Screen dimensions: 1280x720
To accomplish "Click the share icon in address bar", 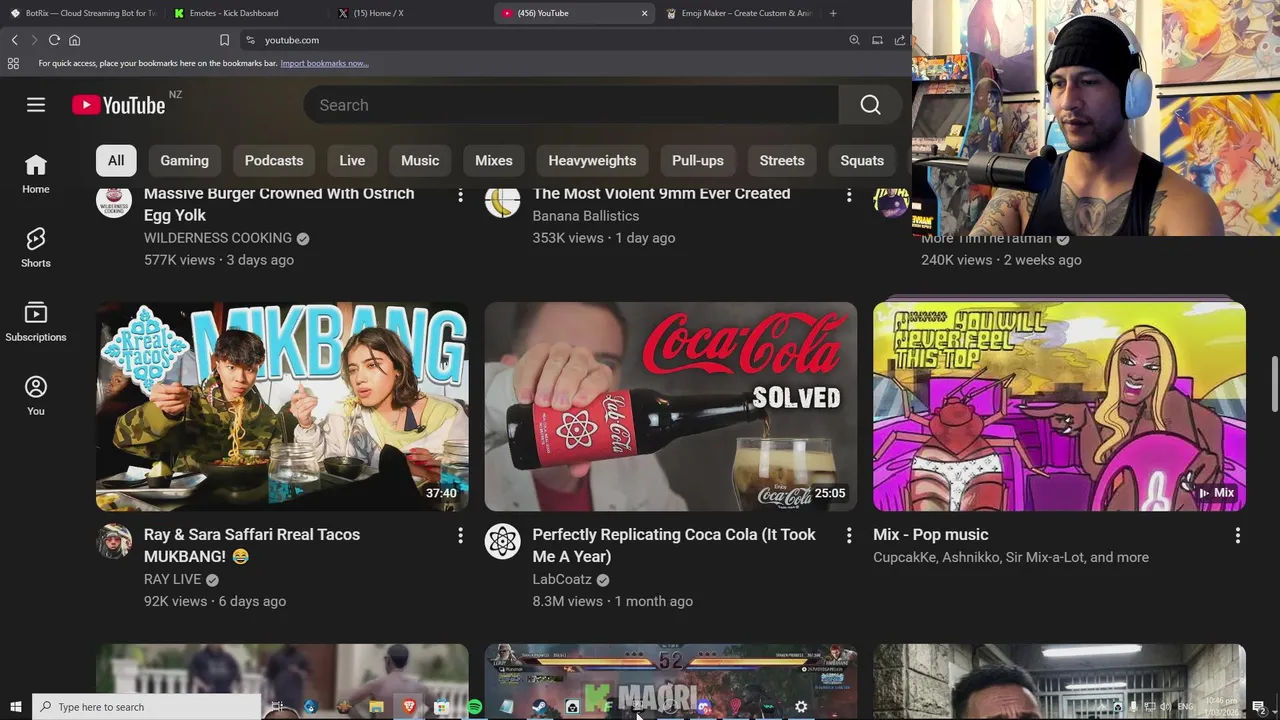I will coord(900,40).
